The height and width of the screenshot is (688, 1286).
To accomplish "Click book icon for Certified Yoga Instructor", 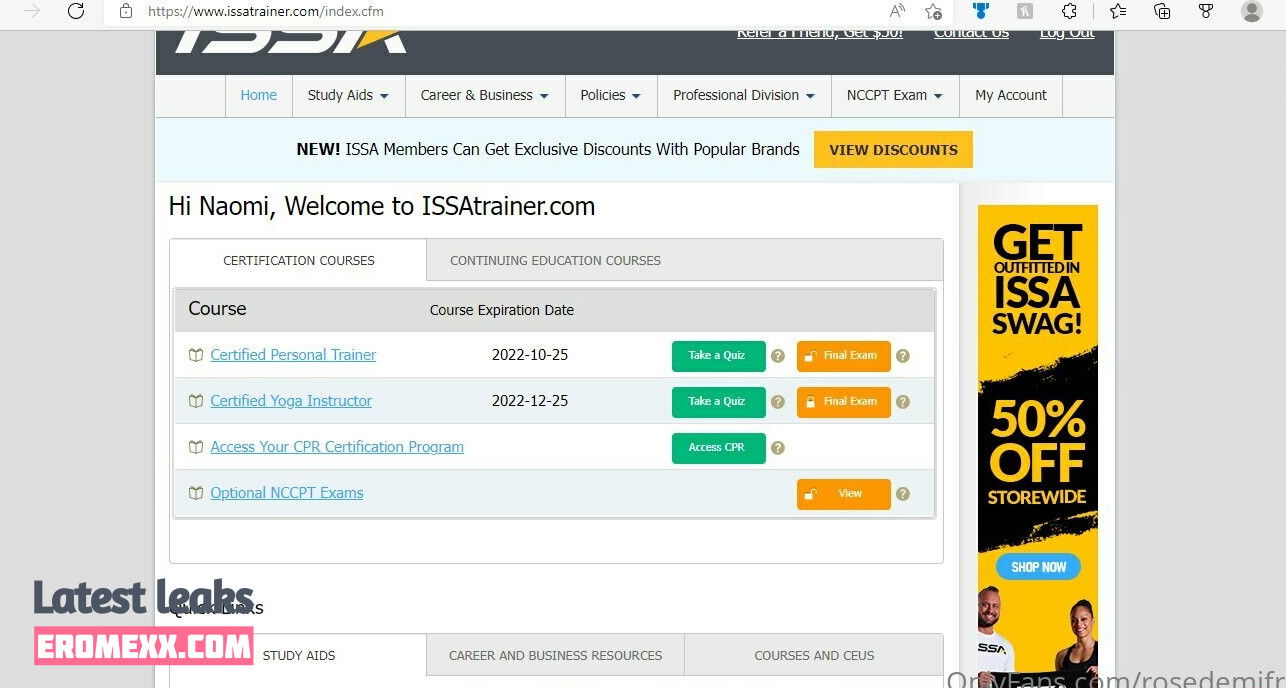I will 196,401.
